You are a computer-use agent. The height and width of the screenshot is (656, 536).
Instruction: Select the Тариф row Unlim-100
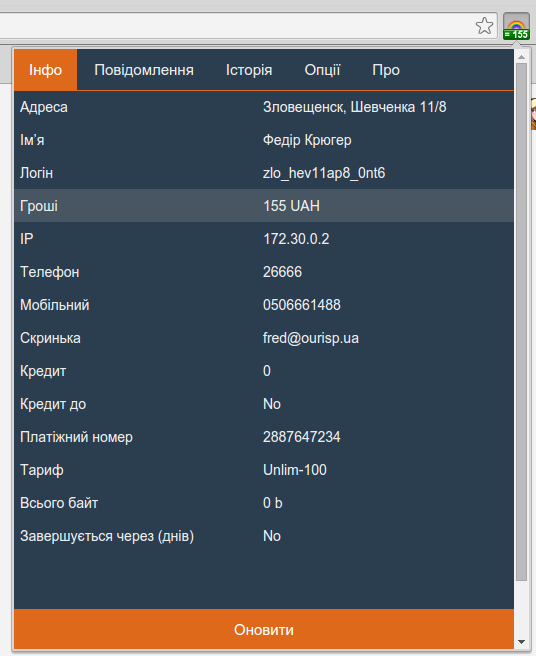click(264, 469)
